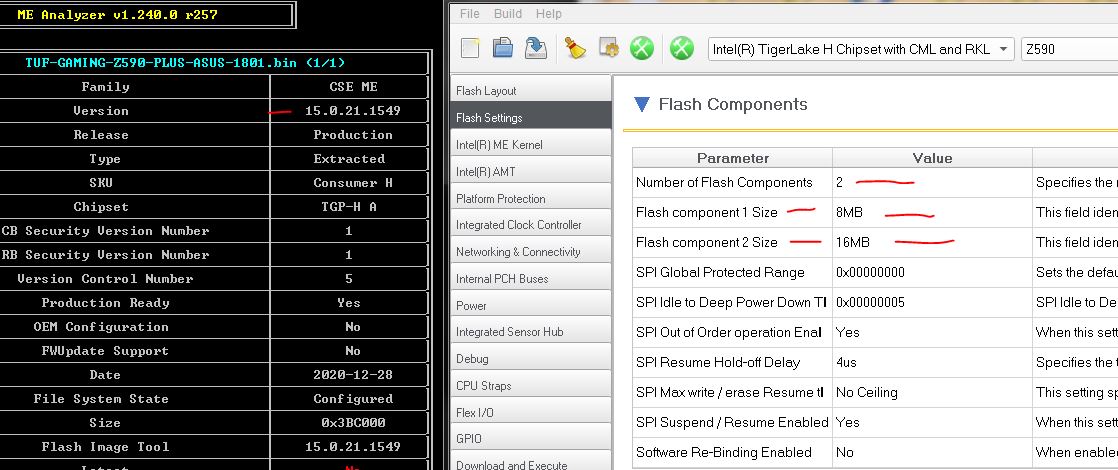Edit Flash component 1 Size value 8MB
This screenshot has height=470, width=1118.
(932, 213)
